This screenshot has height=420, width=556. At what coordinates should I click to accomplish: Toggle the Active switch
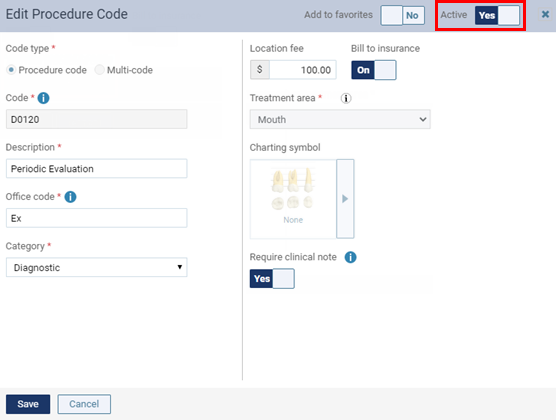pos(497,15)
